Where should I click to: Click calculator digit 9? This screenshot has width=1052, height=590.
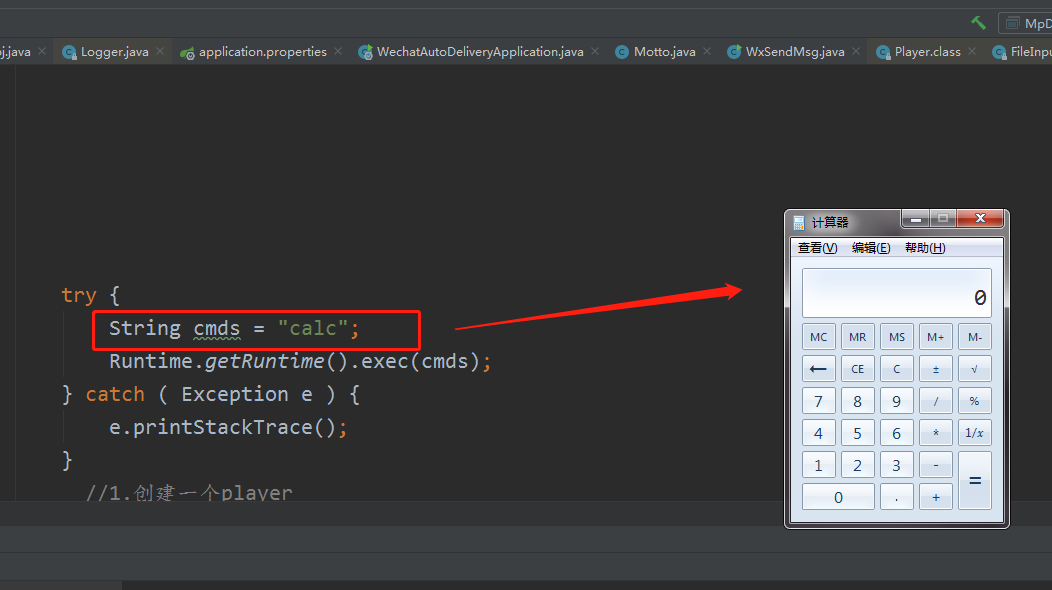896,401
